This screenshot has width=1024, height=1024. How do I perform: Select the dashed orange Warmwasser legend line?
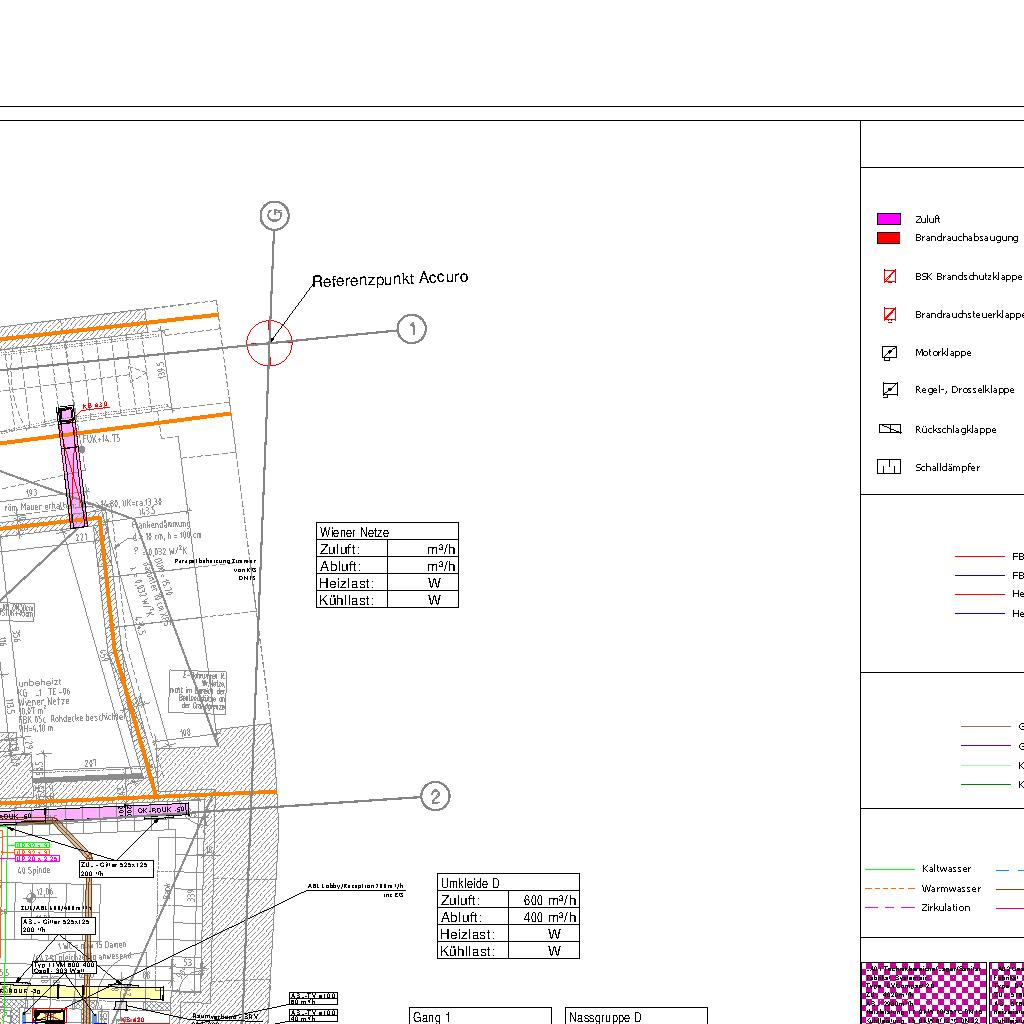pyautogui.click(x=889, y=888)
